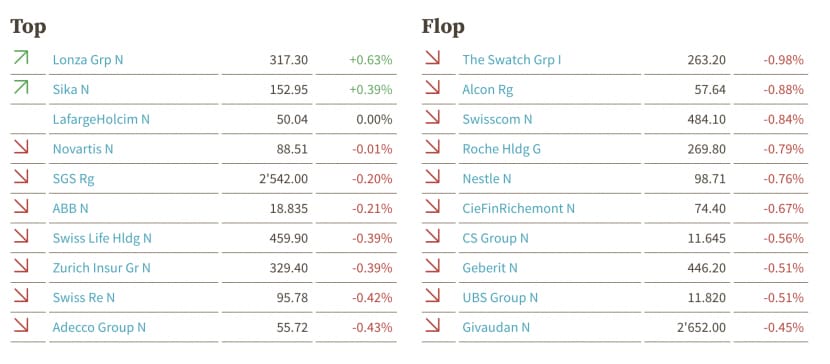
Task: Click the green up arrow beside Lonza Grp N
Action: (x=21, y=57)
